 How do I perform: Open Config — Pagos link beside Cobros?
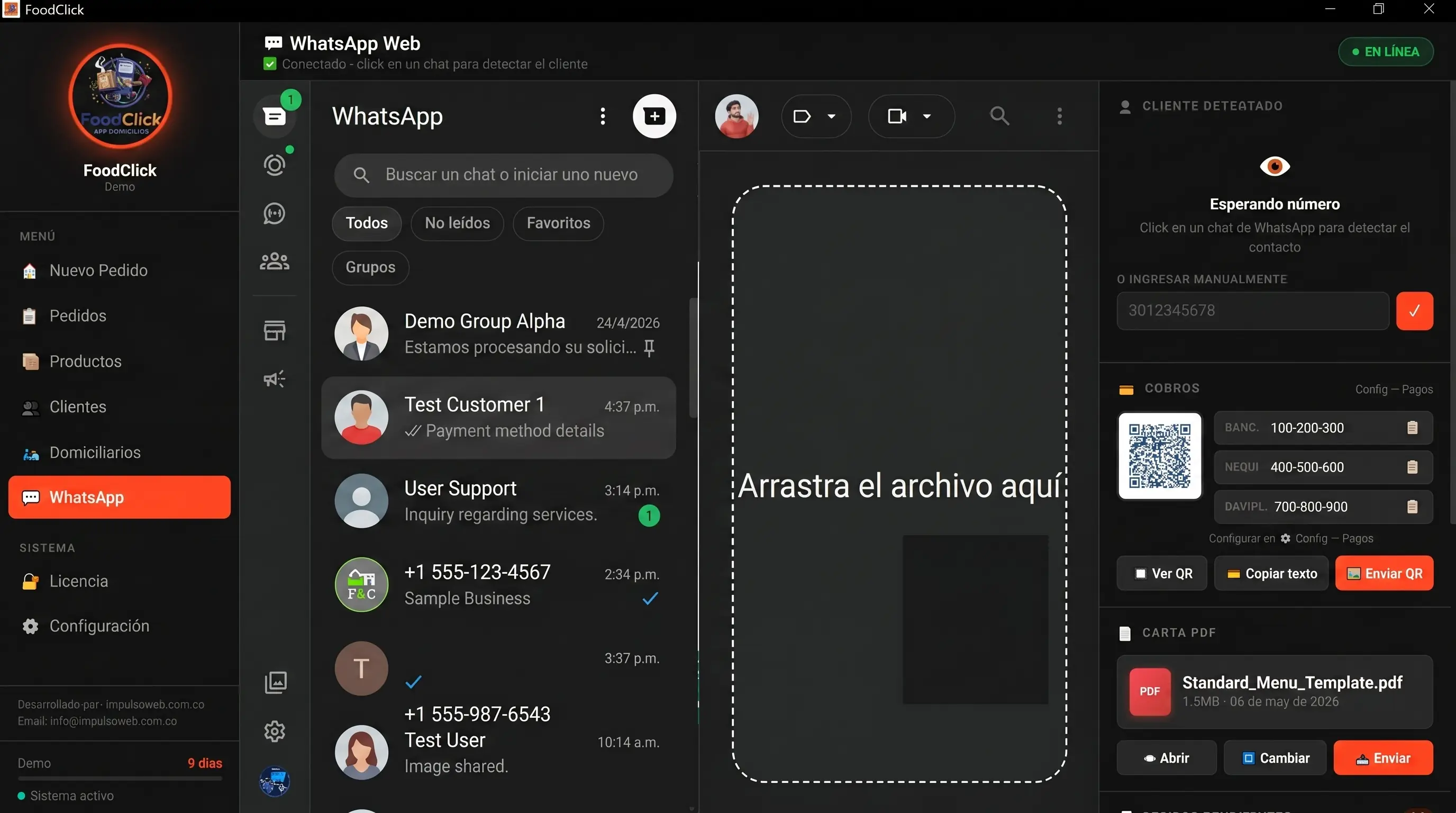(x=1394, y=390)
